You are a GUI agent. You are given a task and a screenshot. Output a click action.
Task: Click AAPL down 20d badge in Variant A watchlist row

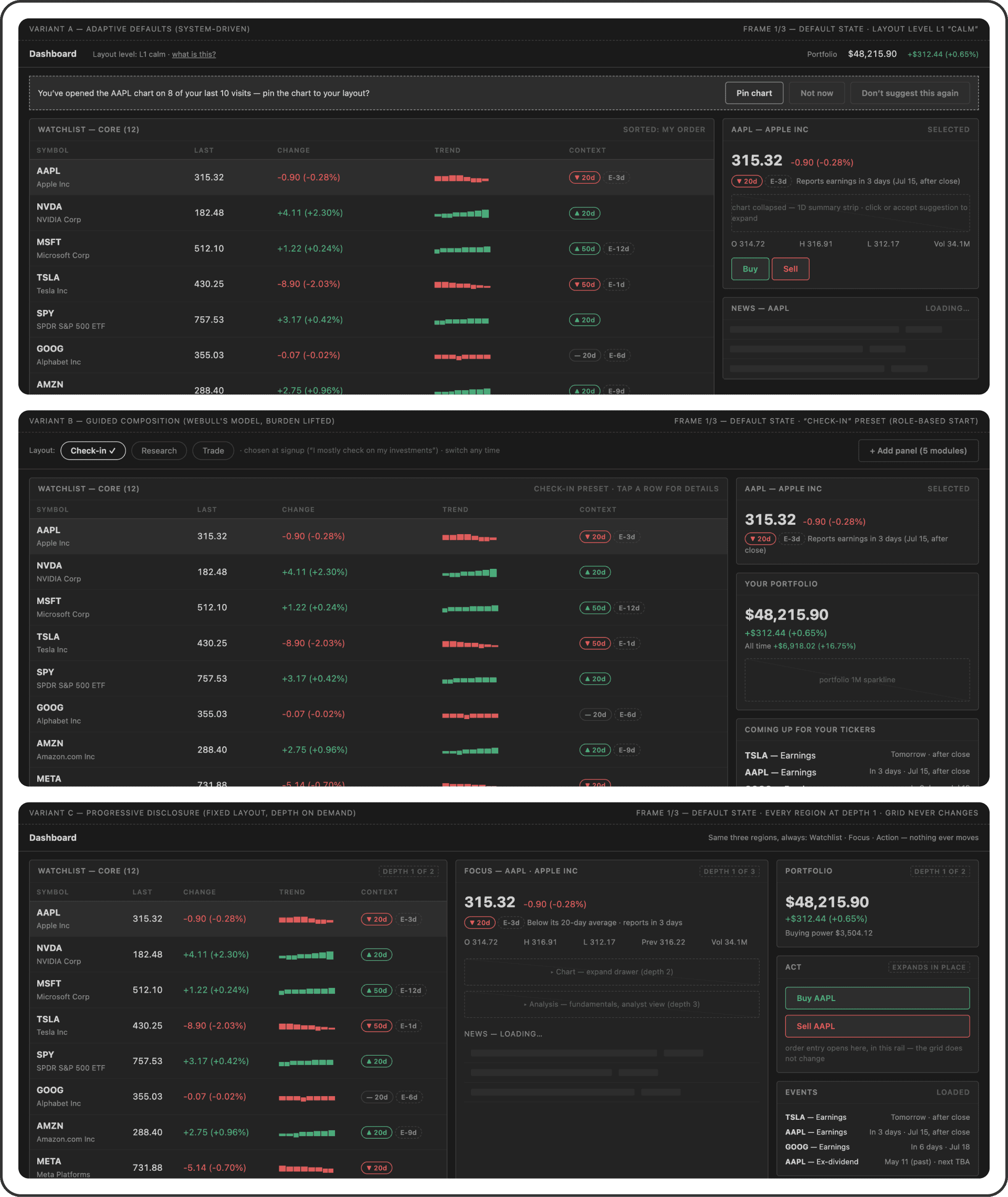[x=584, y=178]
